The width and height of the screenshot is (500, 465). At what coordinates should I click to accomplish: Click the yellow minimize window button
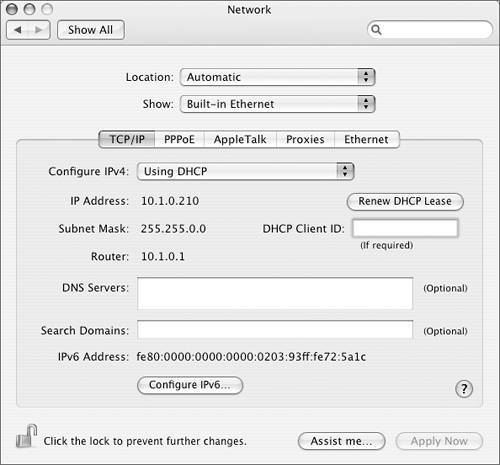pyautogui.click(x=29, y=9)
